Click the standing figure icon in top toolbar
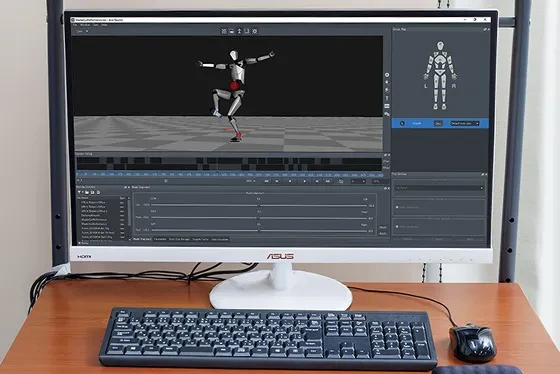 tap(239, 31)
